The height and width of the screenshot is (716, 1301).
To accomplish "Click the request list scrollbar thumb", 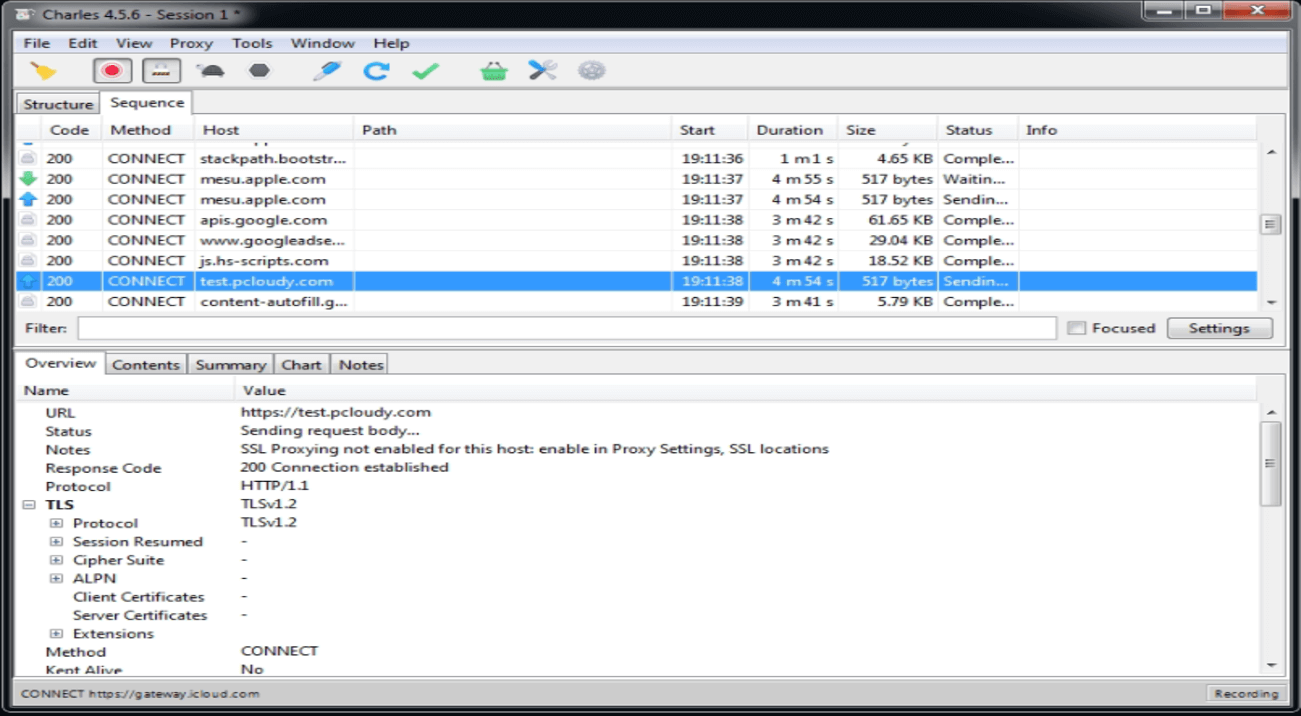I will 1271,225.
